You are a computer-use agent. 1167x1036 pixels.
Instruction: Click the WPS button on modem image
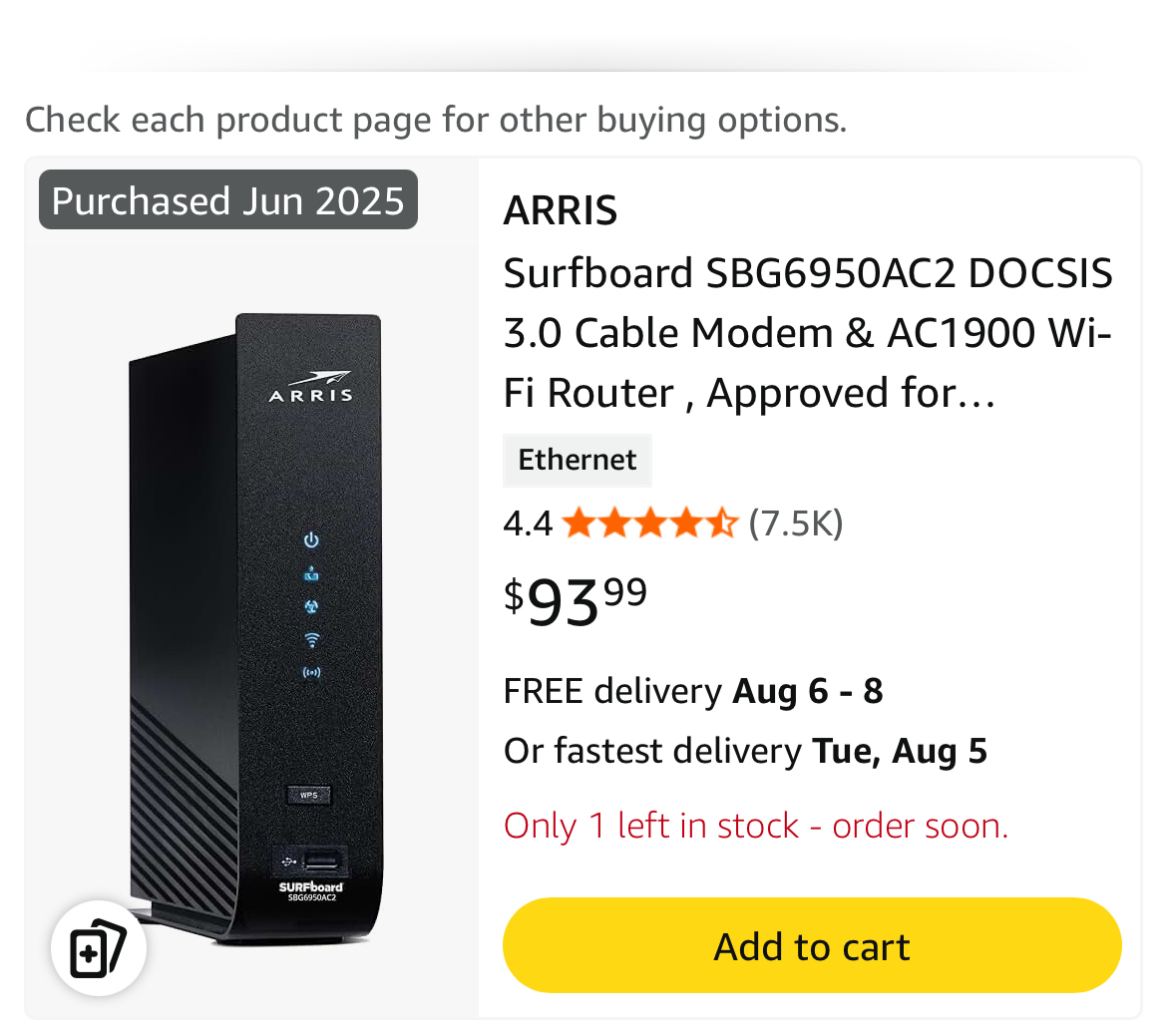pyautogui.click(x=308, y=795)
